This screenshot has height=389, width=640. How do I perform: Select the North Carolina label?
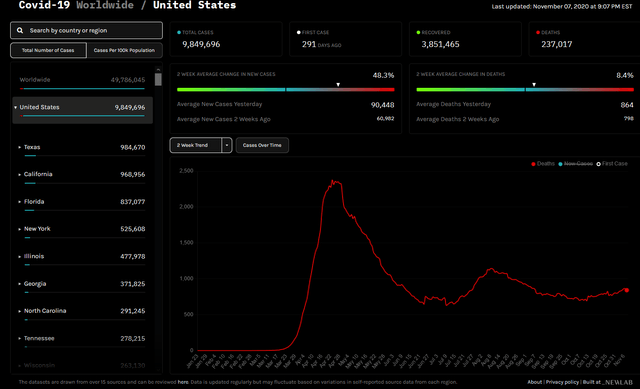click(45, 311)
